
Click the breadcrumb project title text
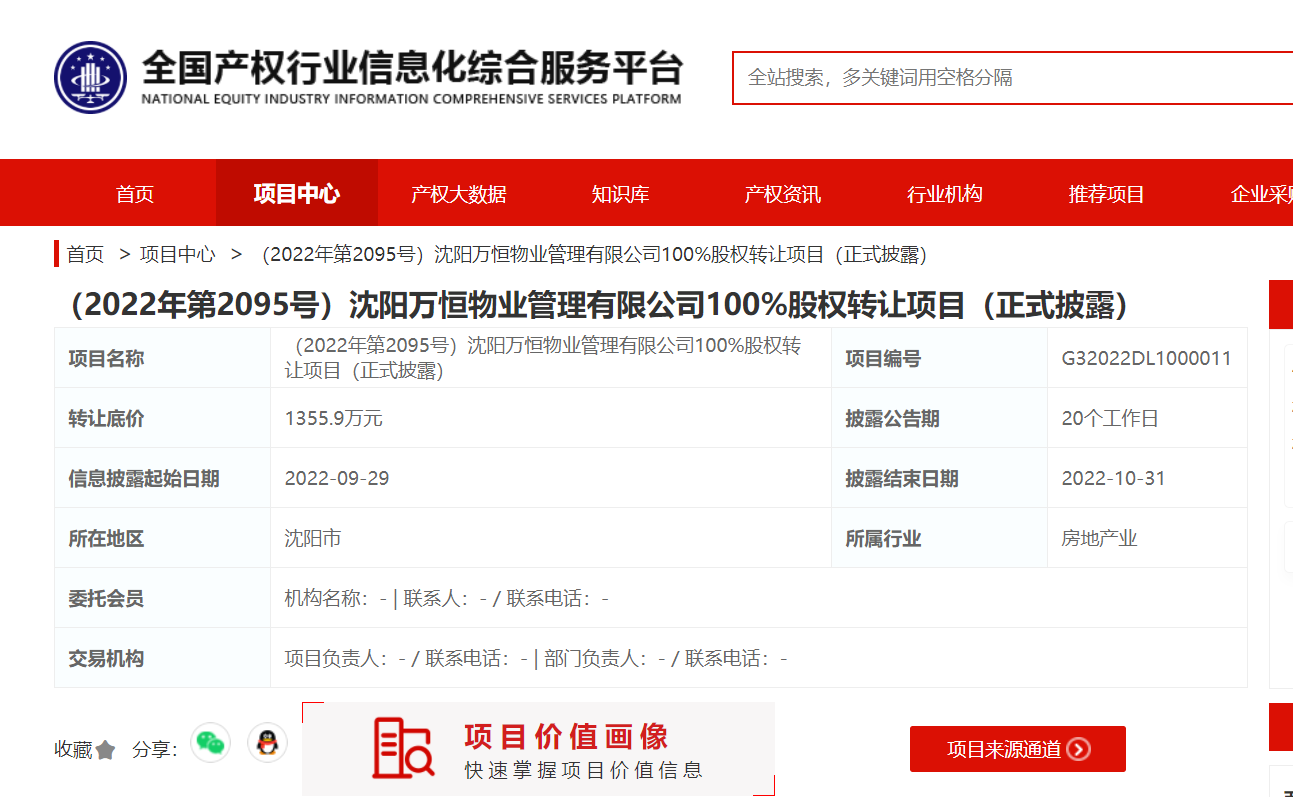[594, 254]
